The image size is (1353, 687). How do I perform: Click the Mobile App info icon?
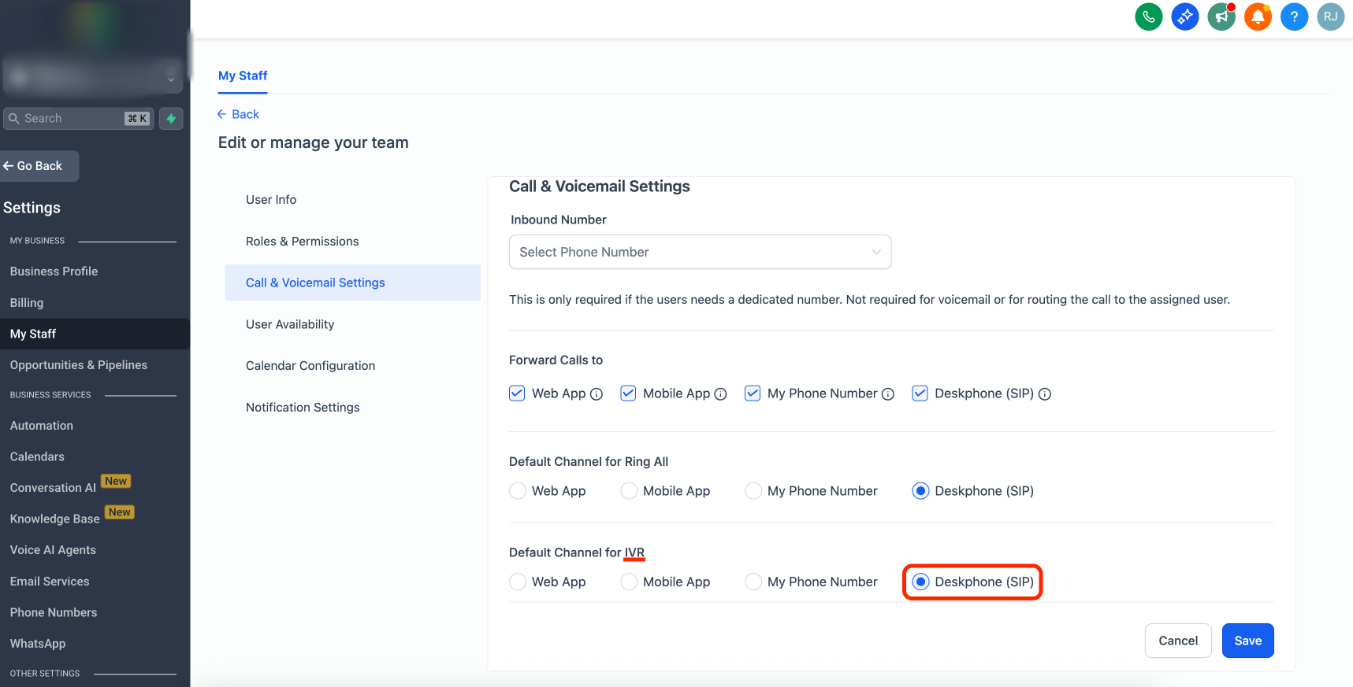[x=720, y=394]
